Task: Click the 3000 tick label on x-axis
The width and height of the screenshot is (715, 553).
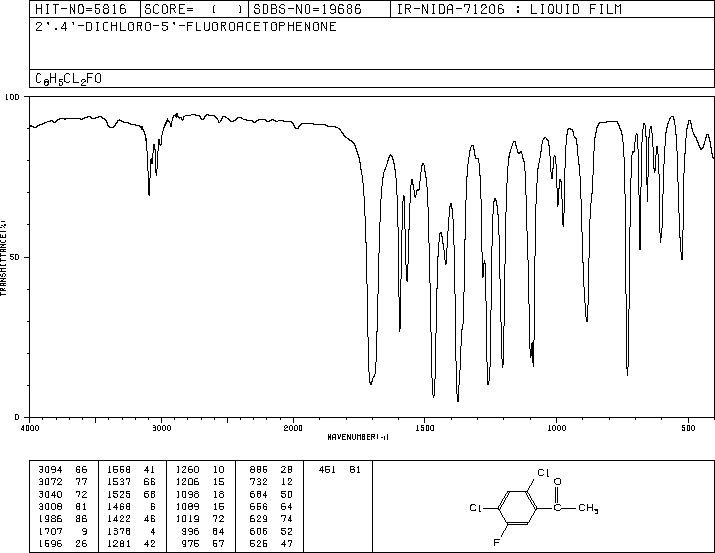Action: 161,428
